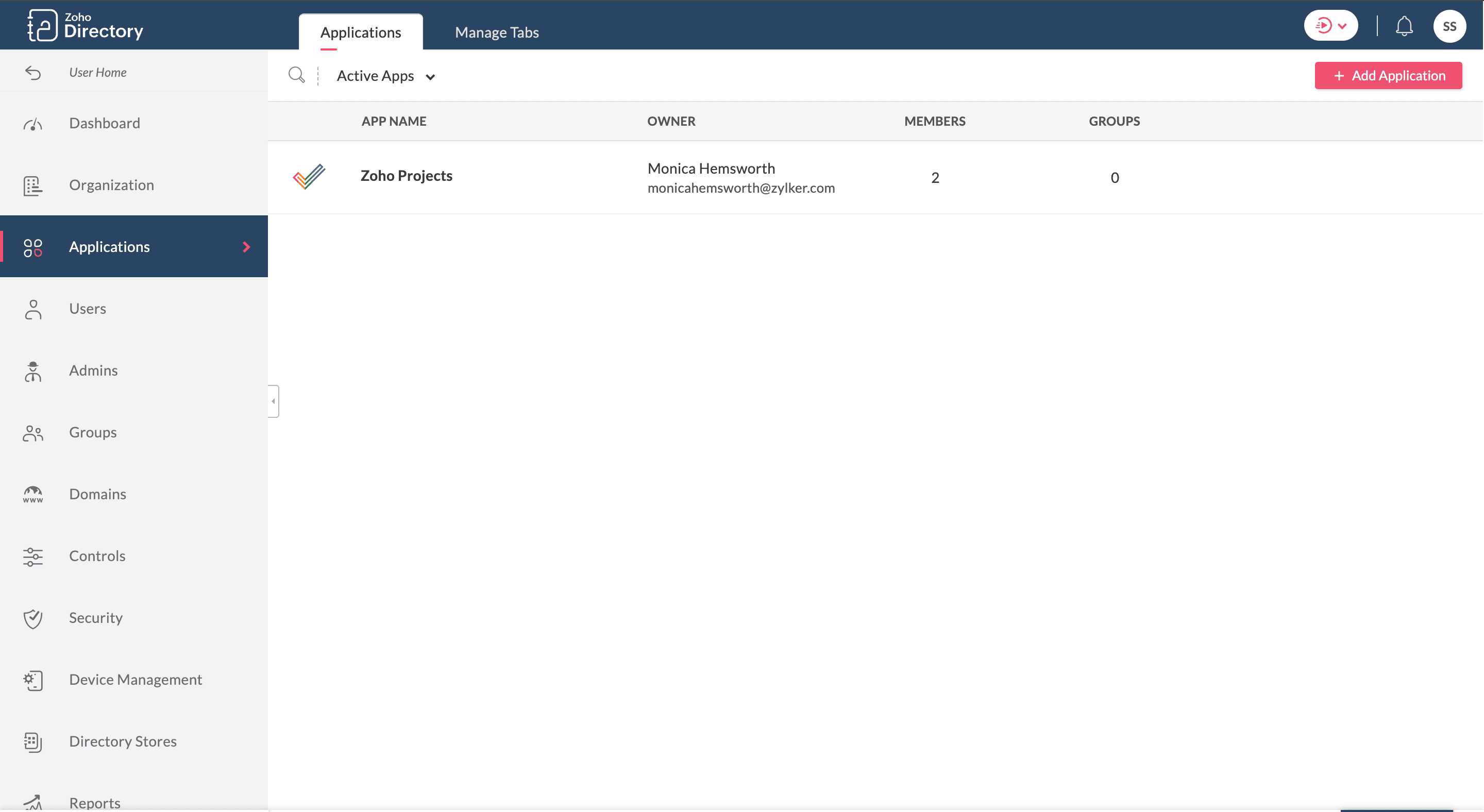Screen dimensions: 1484x812
Task: Click the Zoho Projects app icon
Action: tap(309, 177)
